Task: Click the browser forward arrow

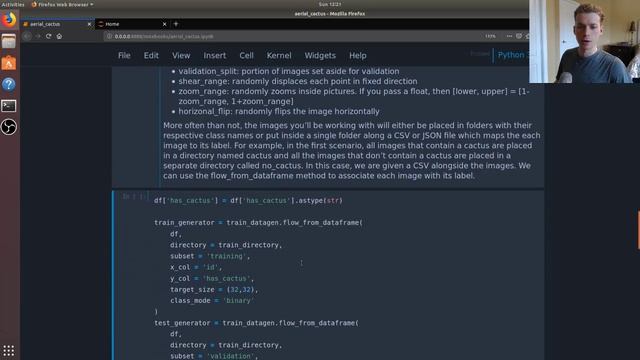Action: click(38, 36)
